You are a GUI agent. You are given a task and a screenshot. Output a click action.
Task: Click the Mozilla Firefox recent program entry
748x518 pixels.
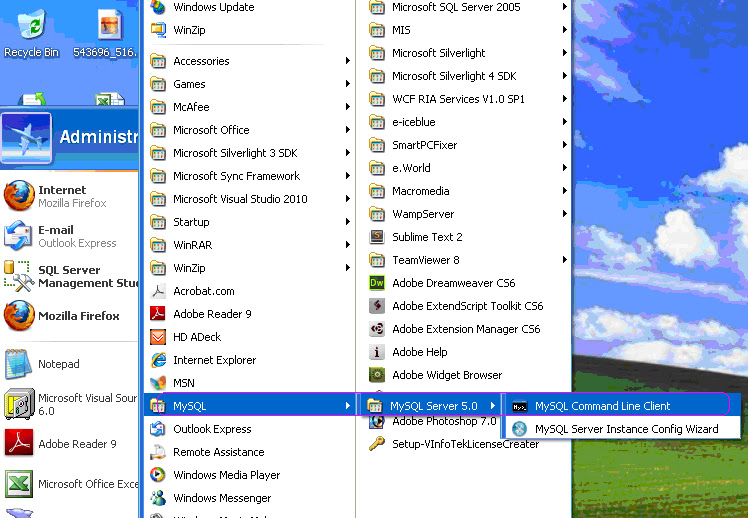point(69,316)
